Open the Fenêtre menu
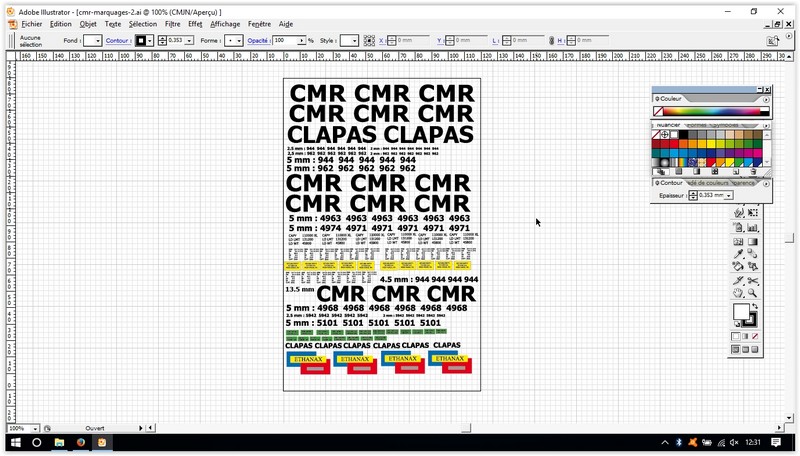This screenshot has height=456, width=800. click(259, 24)
